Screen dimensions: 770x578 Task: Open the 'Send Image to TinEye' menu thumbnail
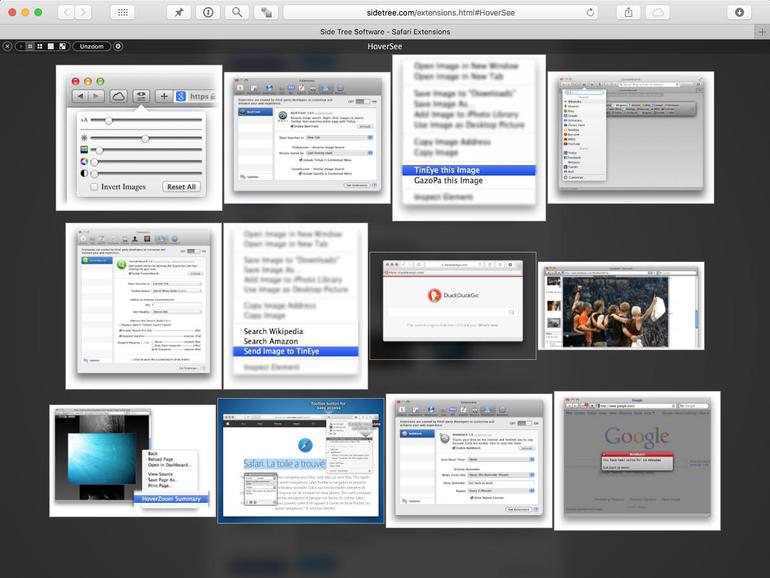pos(296,306)
